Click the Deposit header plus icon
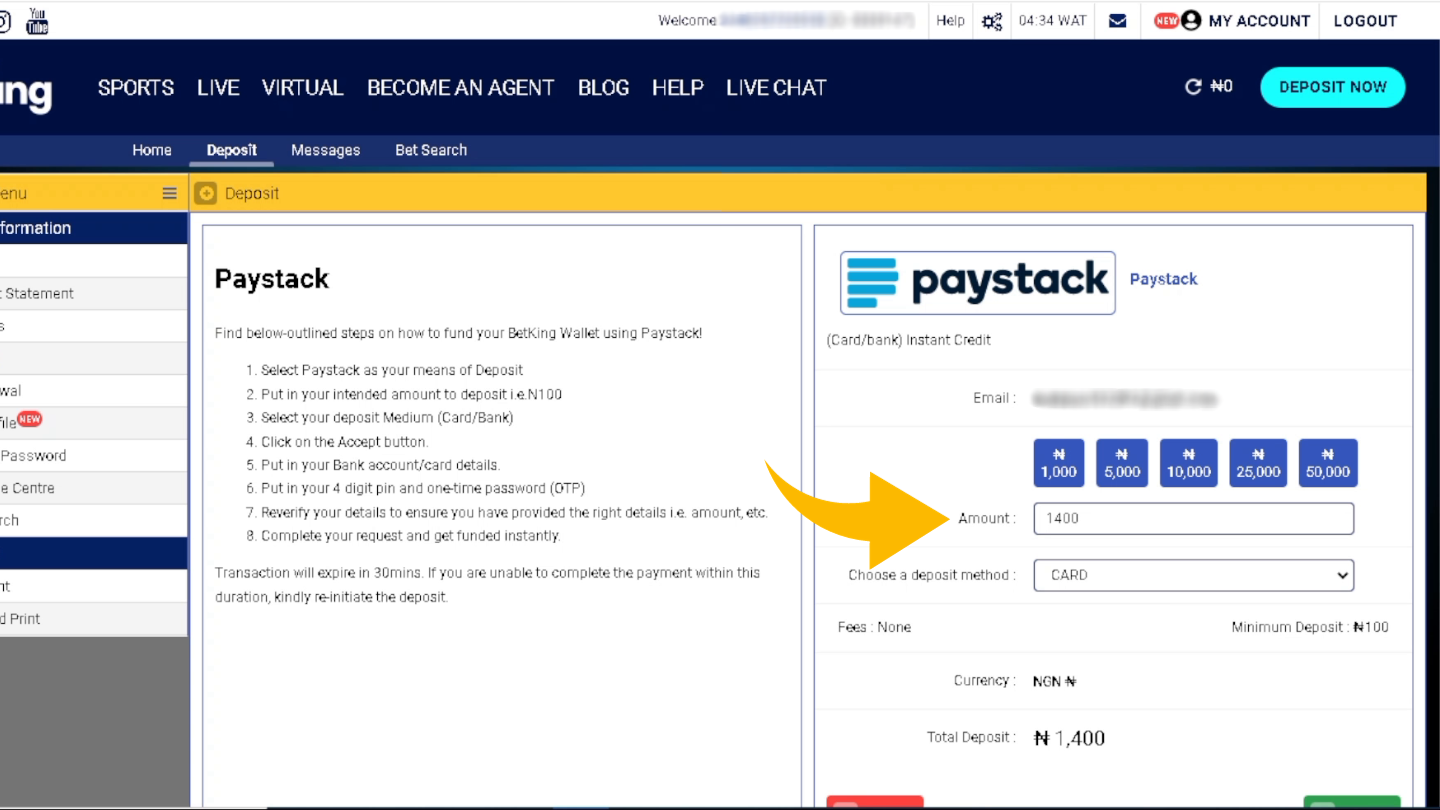The height and width of the screenshot is (810, 1440). point(206,193)
